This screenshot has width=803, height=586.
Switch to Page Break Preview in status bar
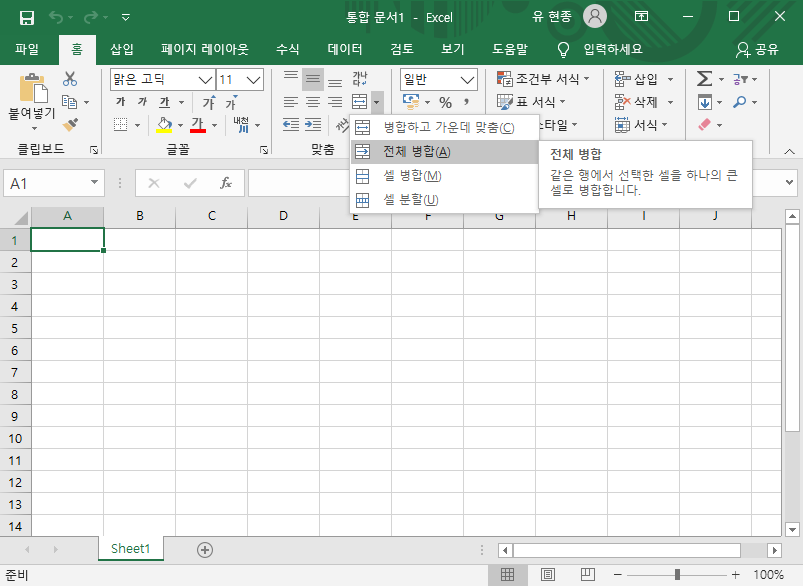[587, 575]
